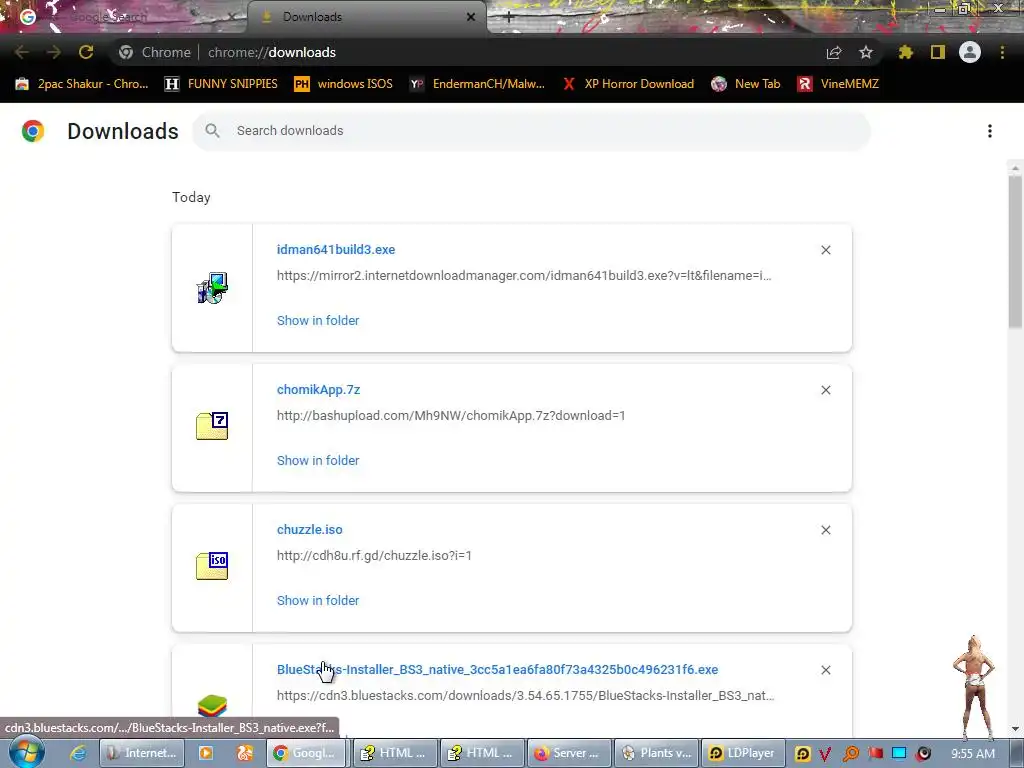Show chuzzle.iso in folder

coord(318,600)
